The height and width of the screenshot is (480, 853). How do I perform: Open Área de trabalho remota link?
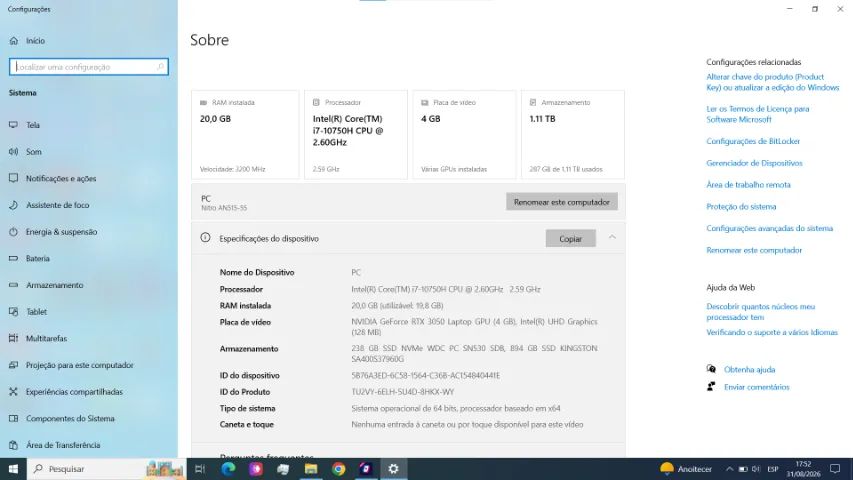pos(748,185)
